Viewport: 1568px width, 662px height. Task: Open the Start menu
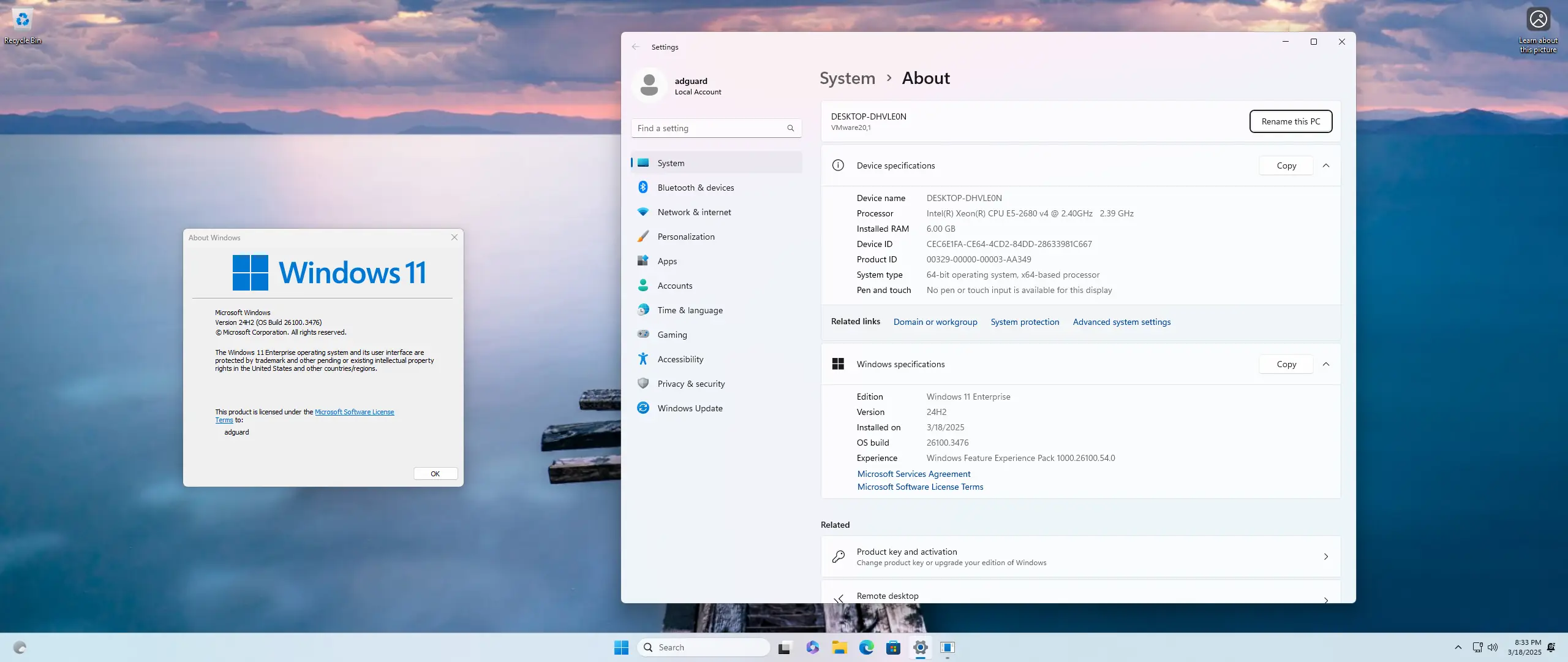[620, 647]
